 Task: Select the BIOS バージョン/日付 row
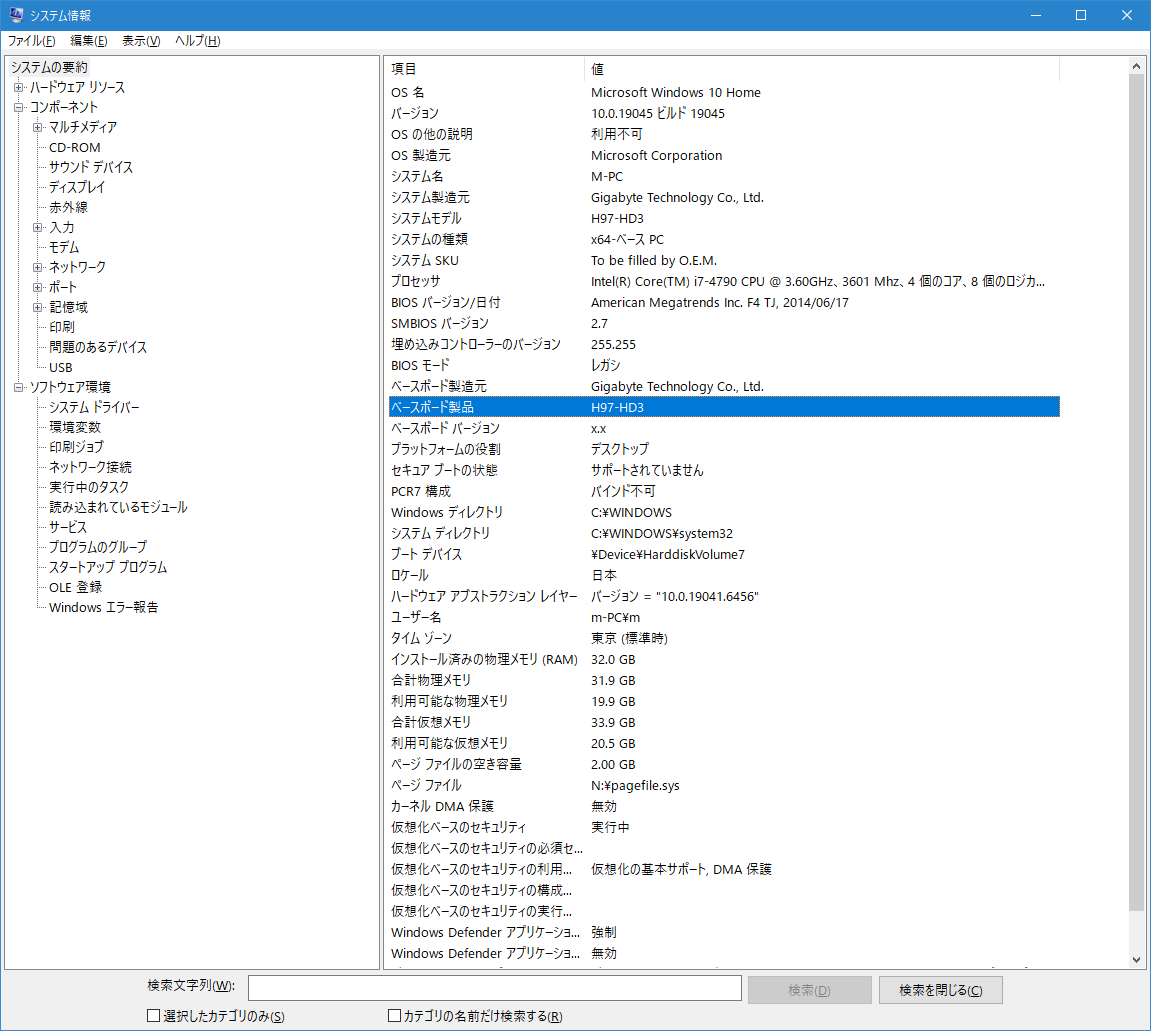click(x=724, y=302)
